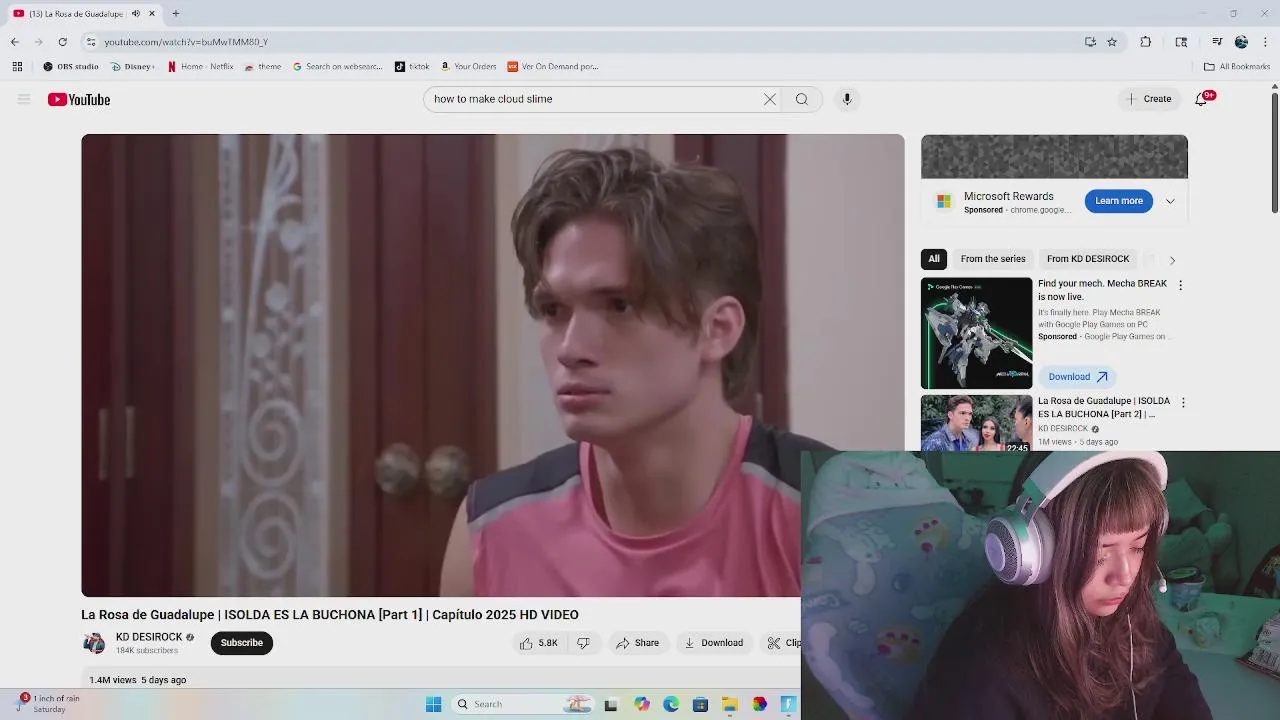1280x720 pixels.
Task: Open the Copilot icon in the taskbar
Action: (642, 704)
